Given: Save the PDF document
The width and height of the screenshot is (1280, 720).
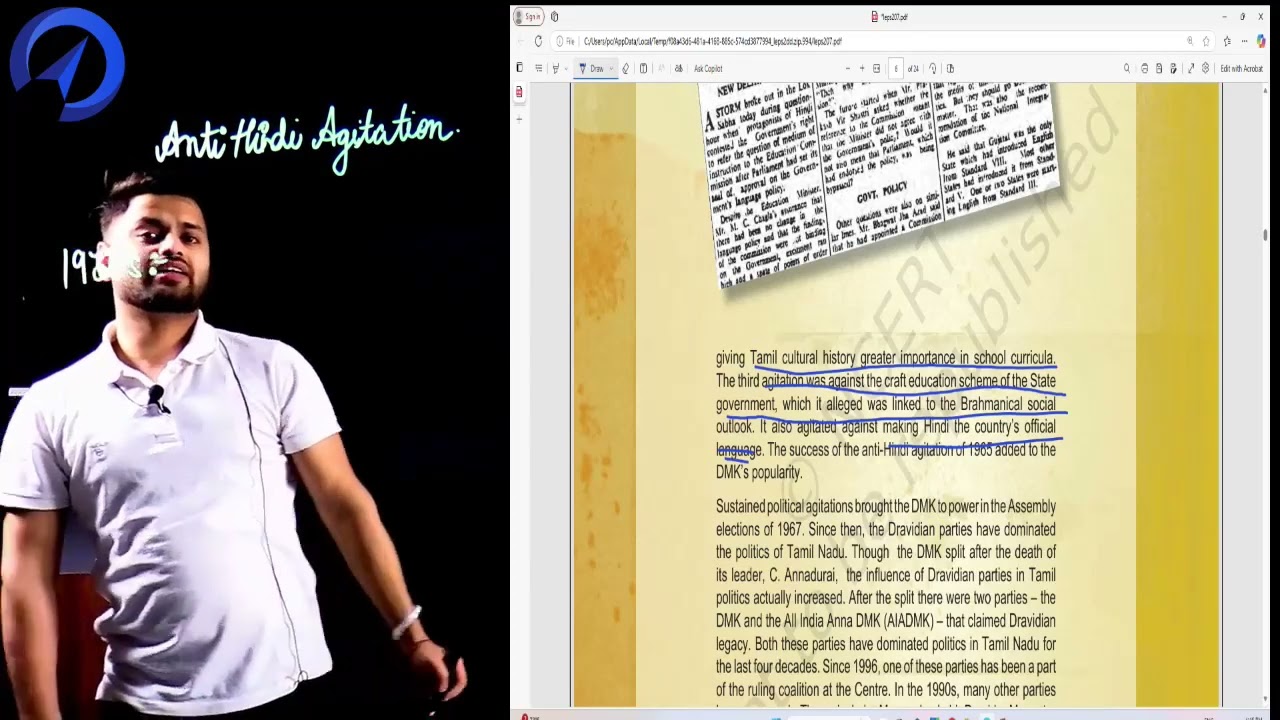Looking at the screenshot, I should click(1159, 68).
